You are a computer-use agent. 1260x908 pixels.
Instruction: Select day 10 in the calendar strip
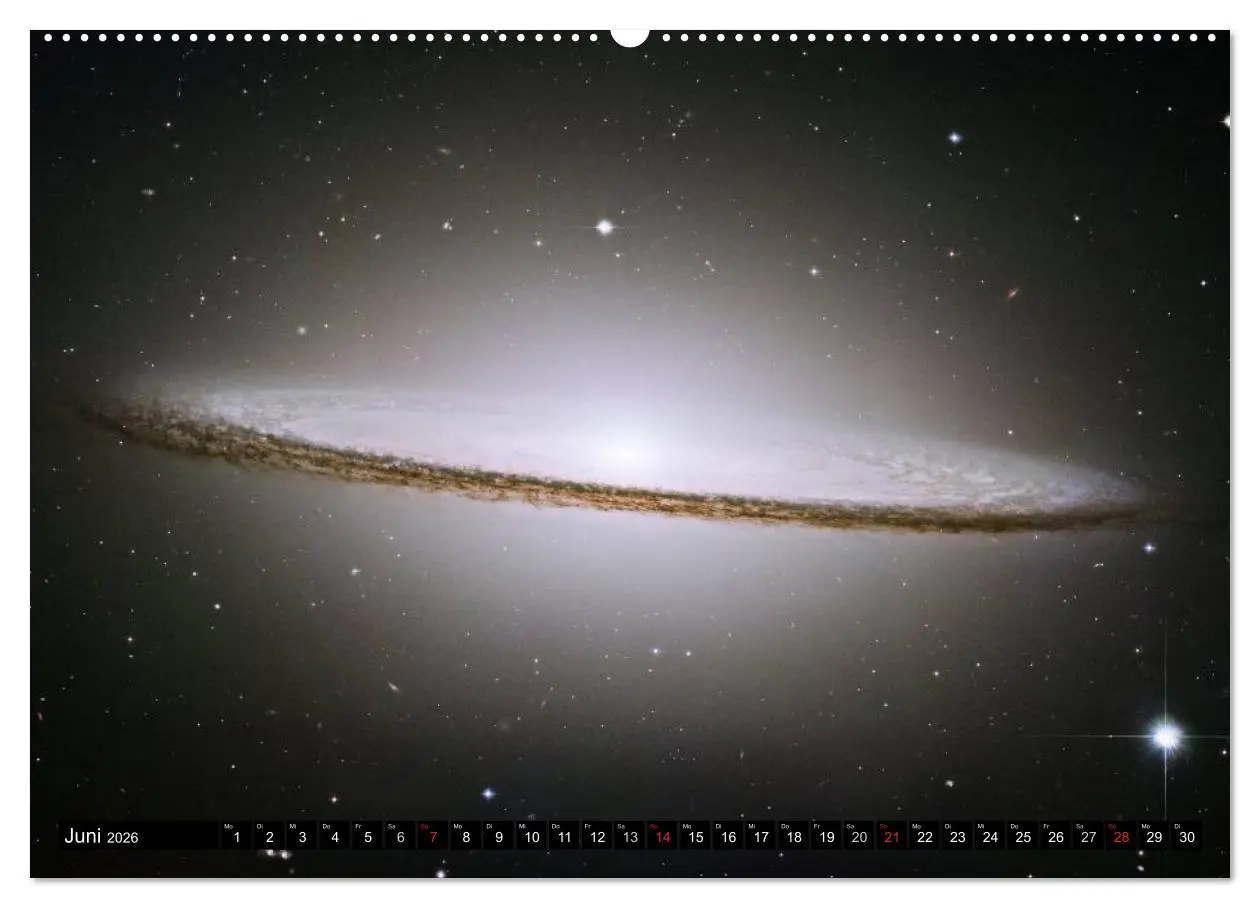532,837
